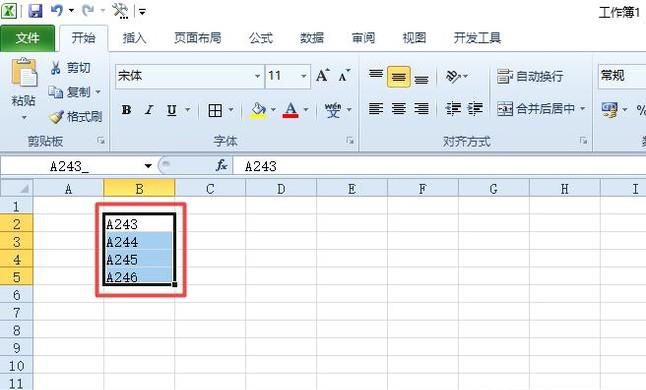Click the align text left icon
Image resolution: width=646 pixels, height=390 pixels.
(376, 109)
